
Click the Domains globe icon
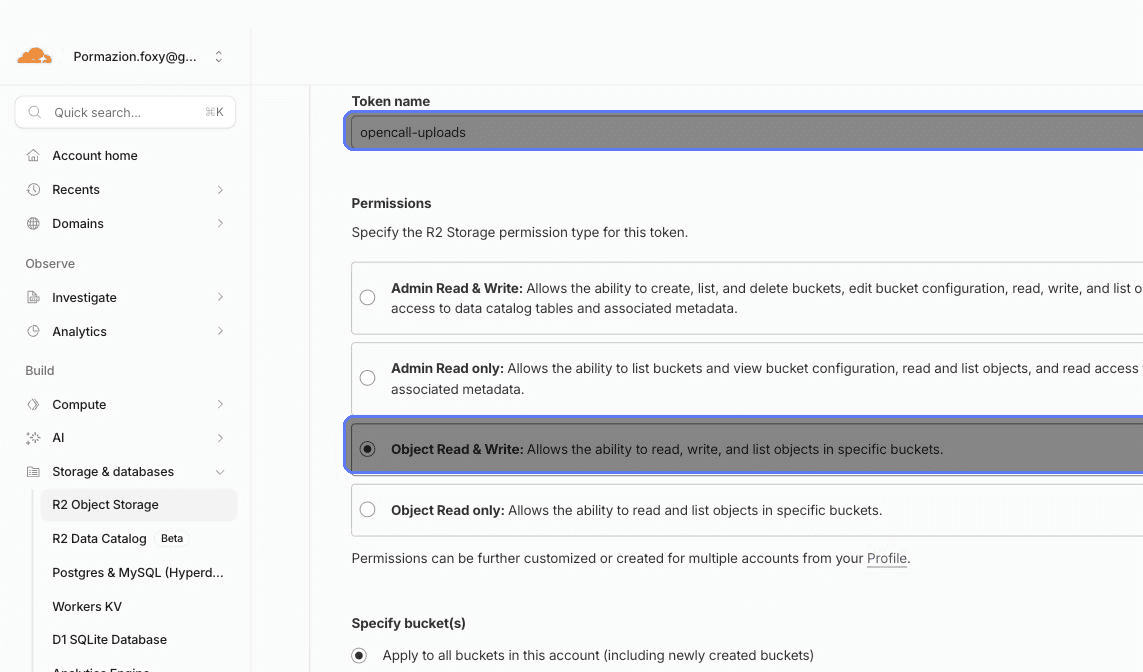tap(33, 224)
